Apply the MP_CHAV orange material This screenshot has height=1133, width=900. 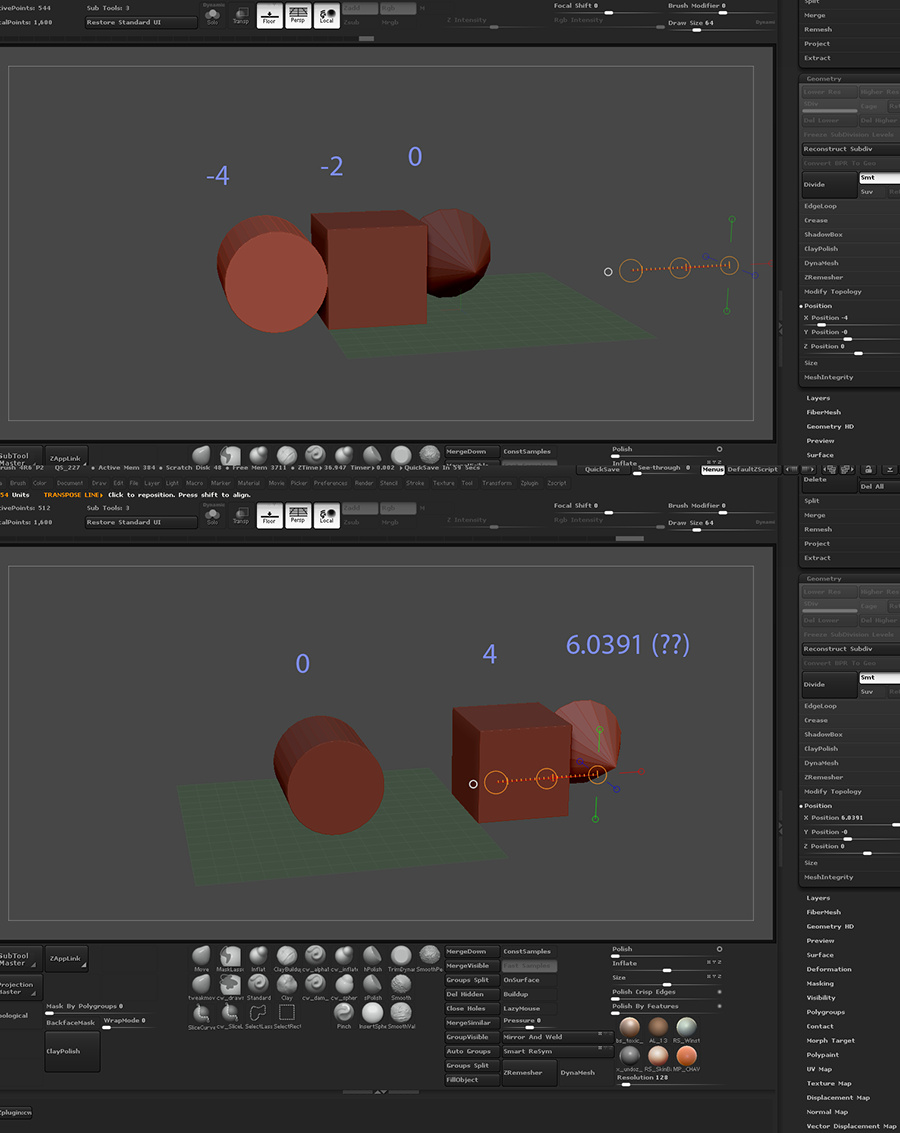686,1057
